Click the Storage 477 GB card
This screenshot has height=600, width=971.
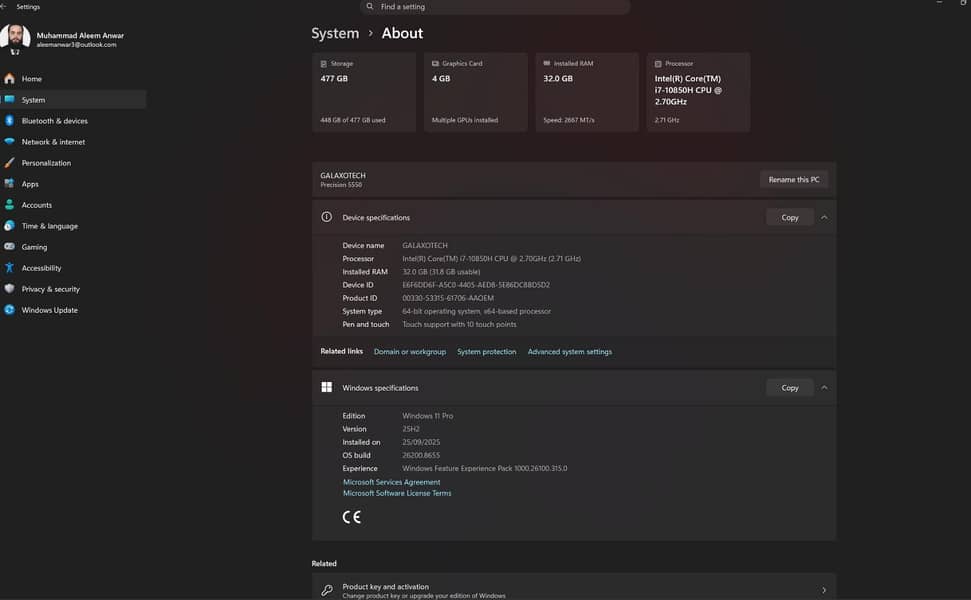coord(364,92)
